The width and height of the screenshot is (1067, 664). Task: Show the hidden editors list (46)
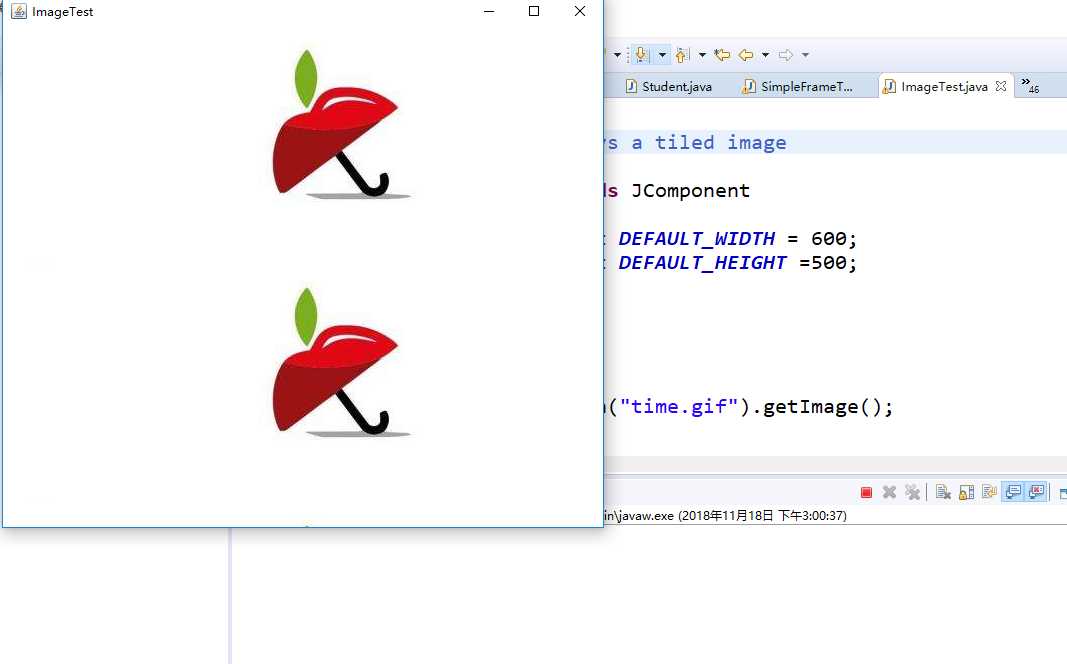coord(1030,85)
